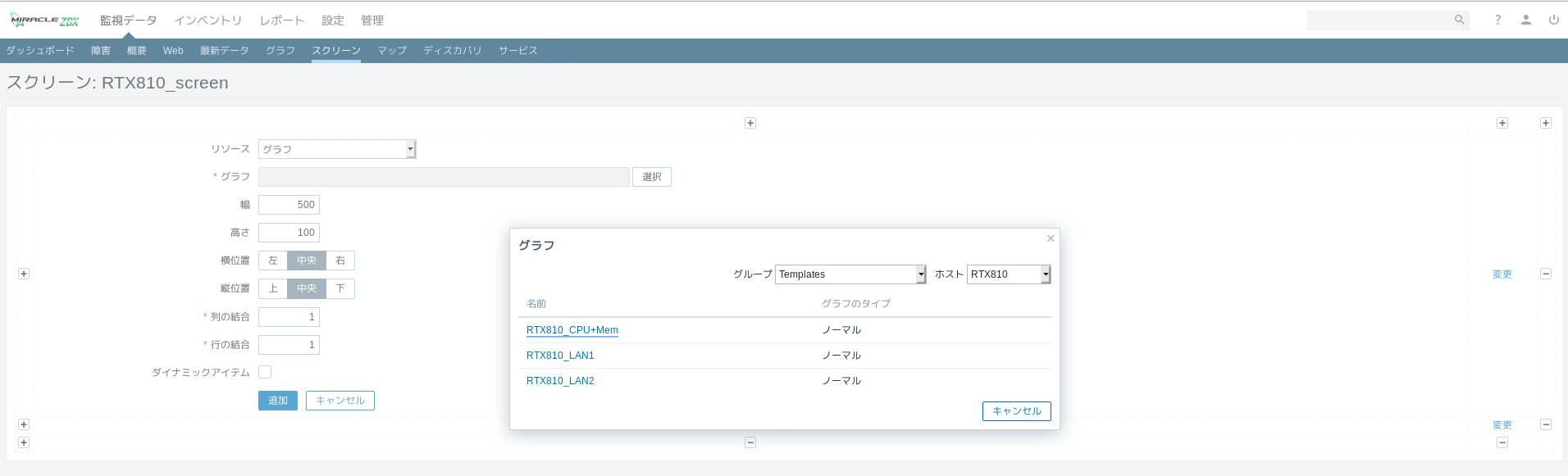Open the 設定 top menu
The height and width of the screenshot is (476, 1568).
tap(332, 20)
